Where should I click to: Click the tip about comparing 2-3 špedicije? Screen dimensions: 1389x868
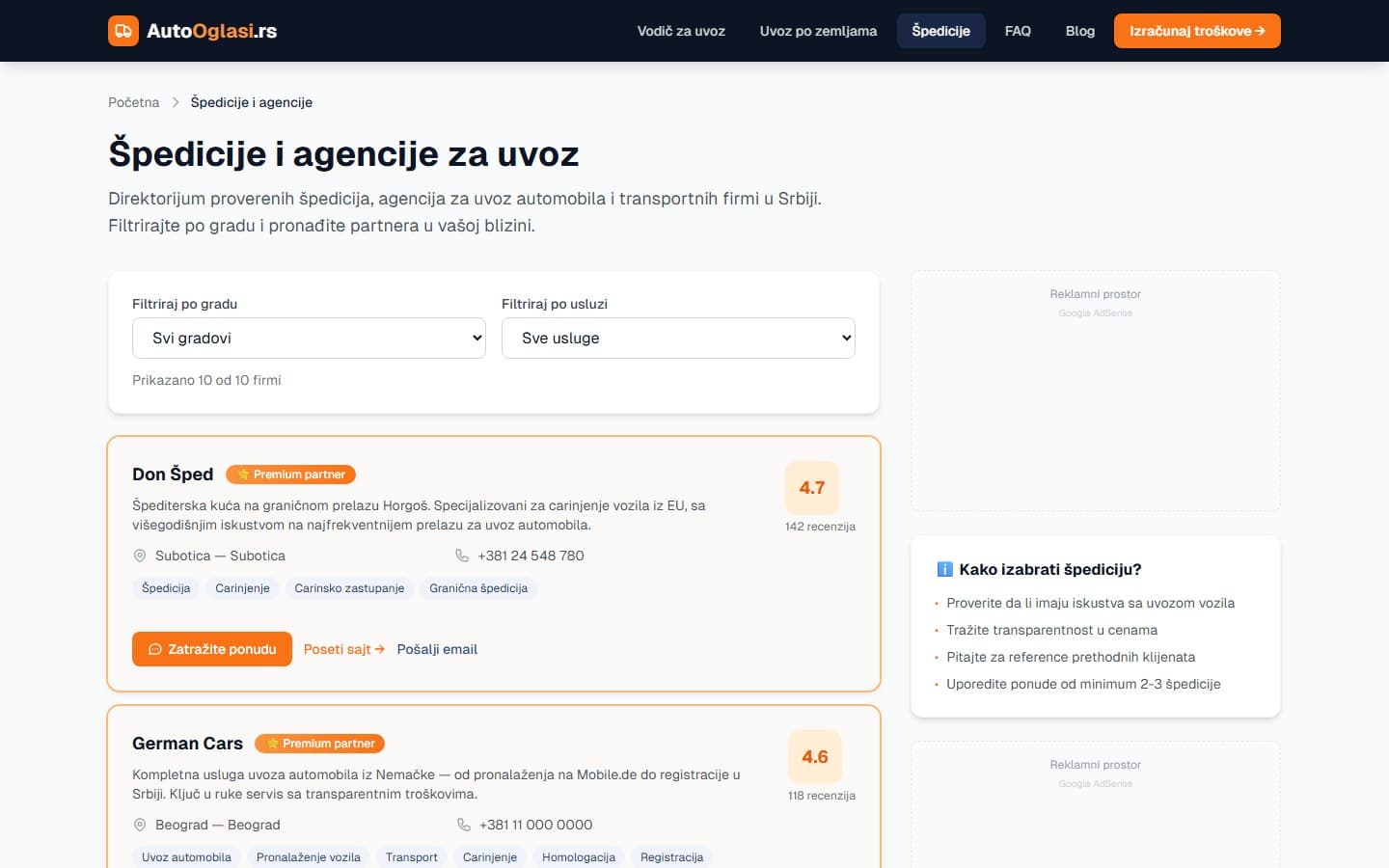[1083, 684]
